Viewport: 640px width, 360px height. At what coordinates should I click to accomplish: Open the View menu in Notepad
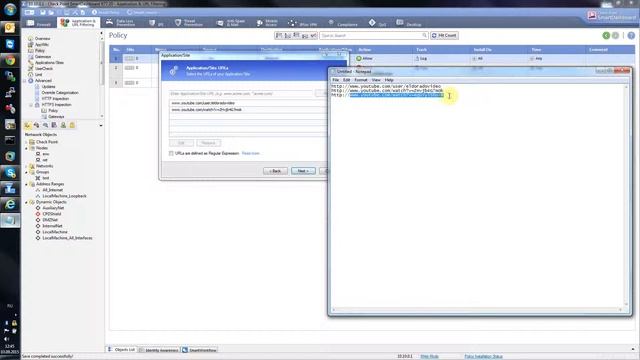[376, 80]
